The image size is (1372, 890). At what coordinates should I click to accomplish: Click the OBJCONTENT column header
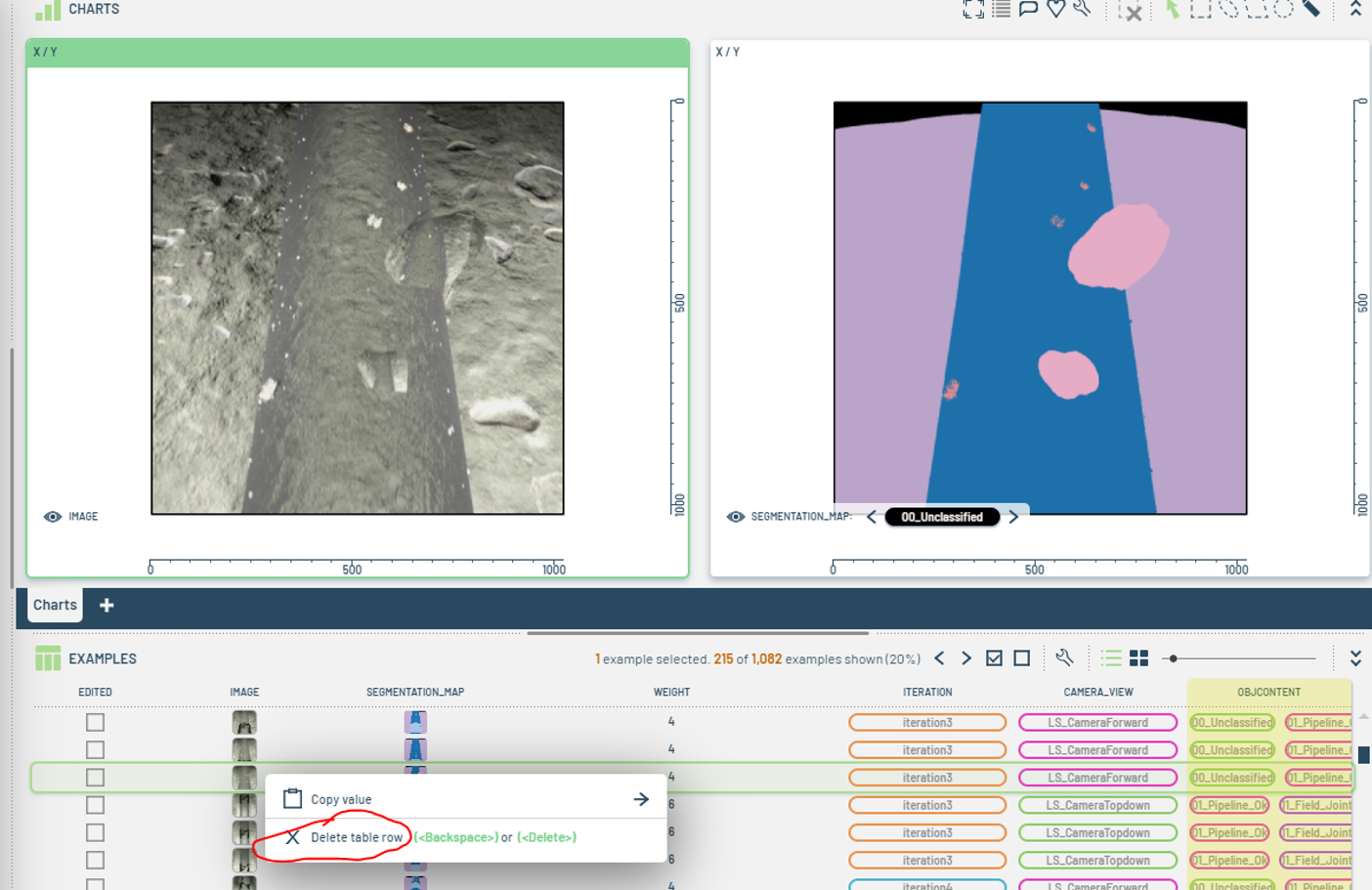click(x=1268, y=692)
